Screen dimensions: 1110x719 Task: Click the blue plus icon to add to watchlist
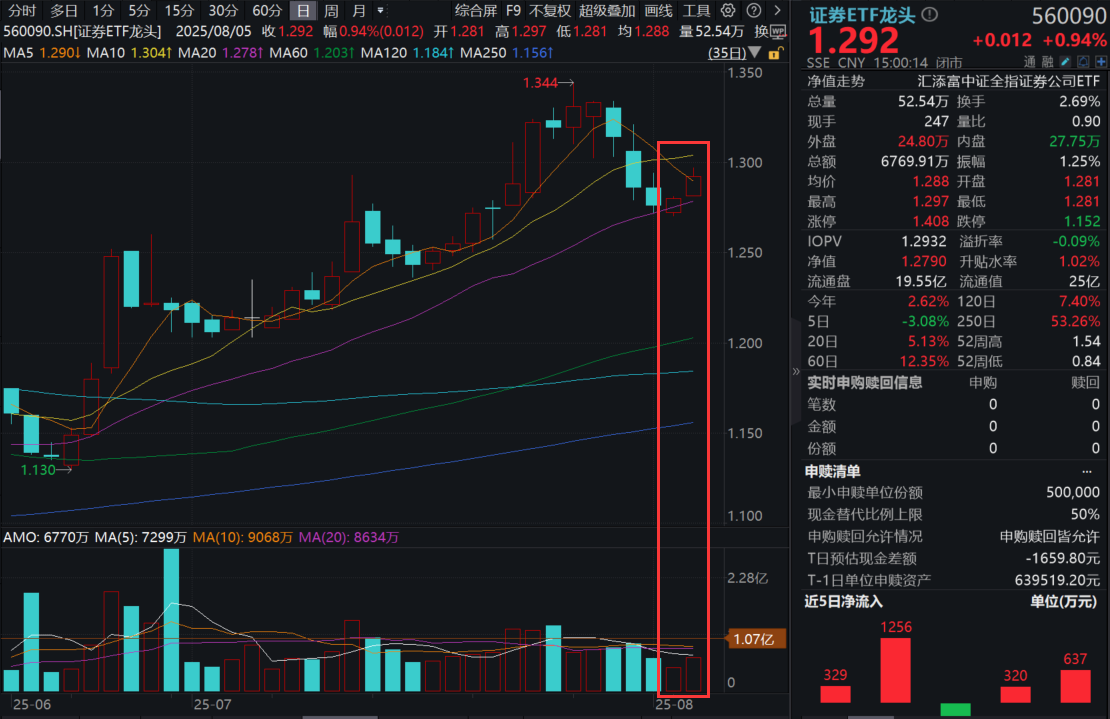1099,59
